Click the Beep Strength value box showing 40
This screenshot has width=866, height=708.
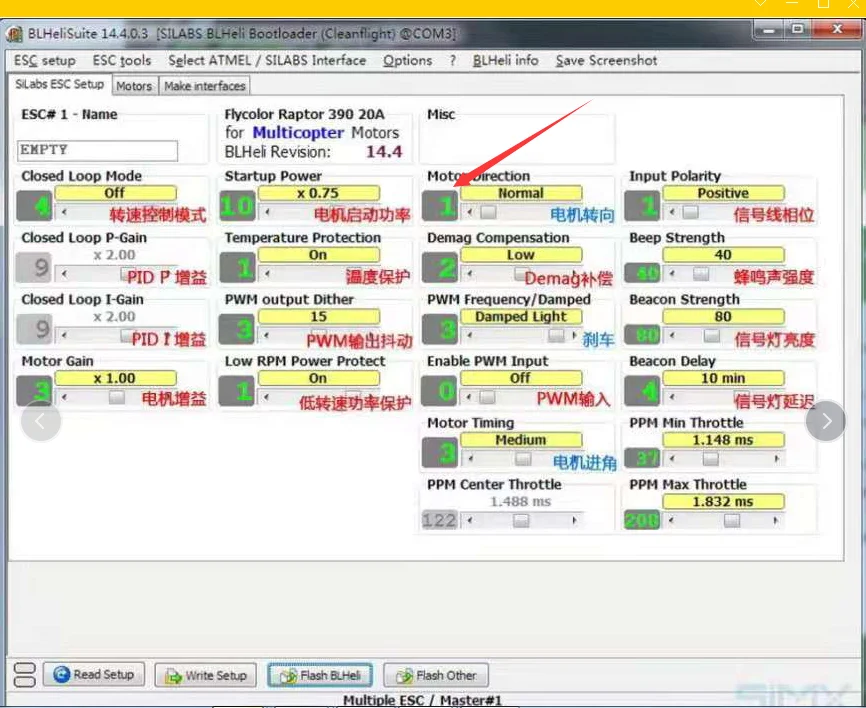(x=642, y=273)
